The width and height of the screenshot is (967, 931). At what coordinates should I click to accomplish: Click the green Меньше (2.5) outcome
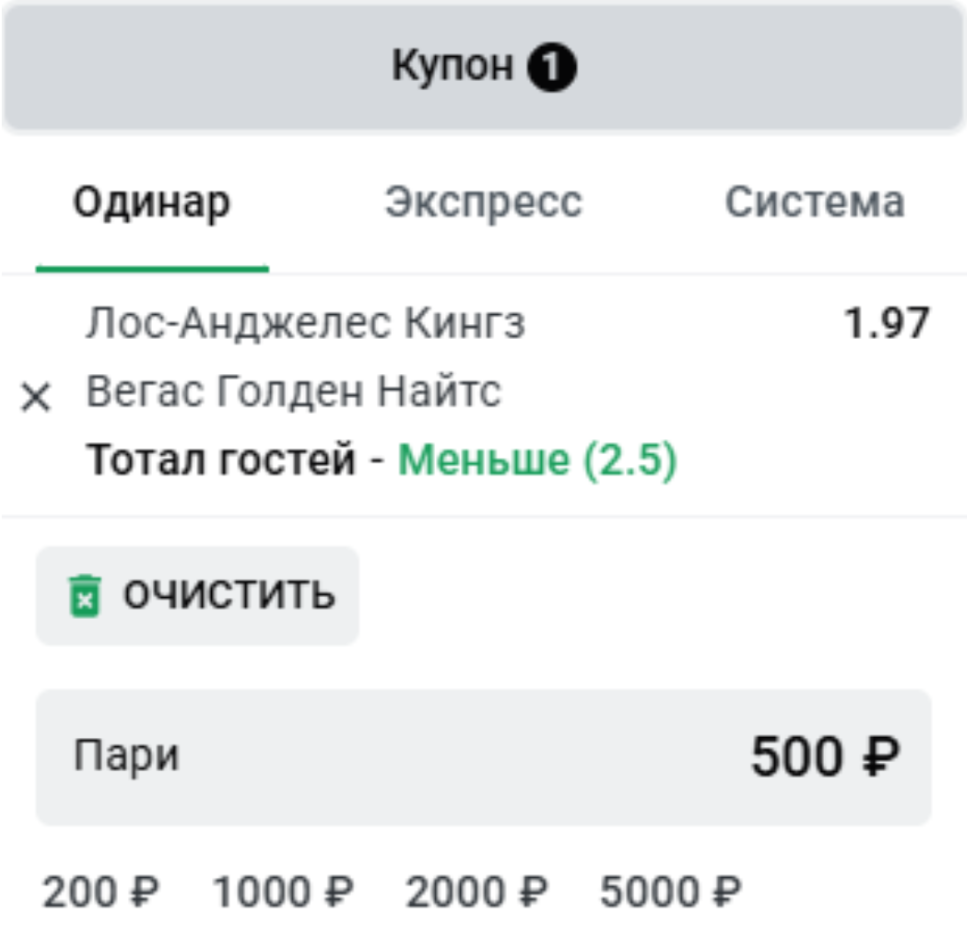pos(537,461)
